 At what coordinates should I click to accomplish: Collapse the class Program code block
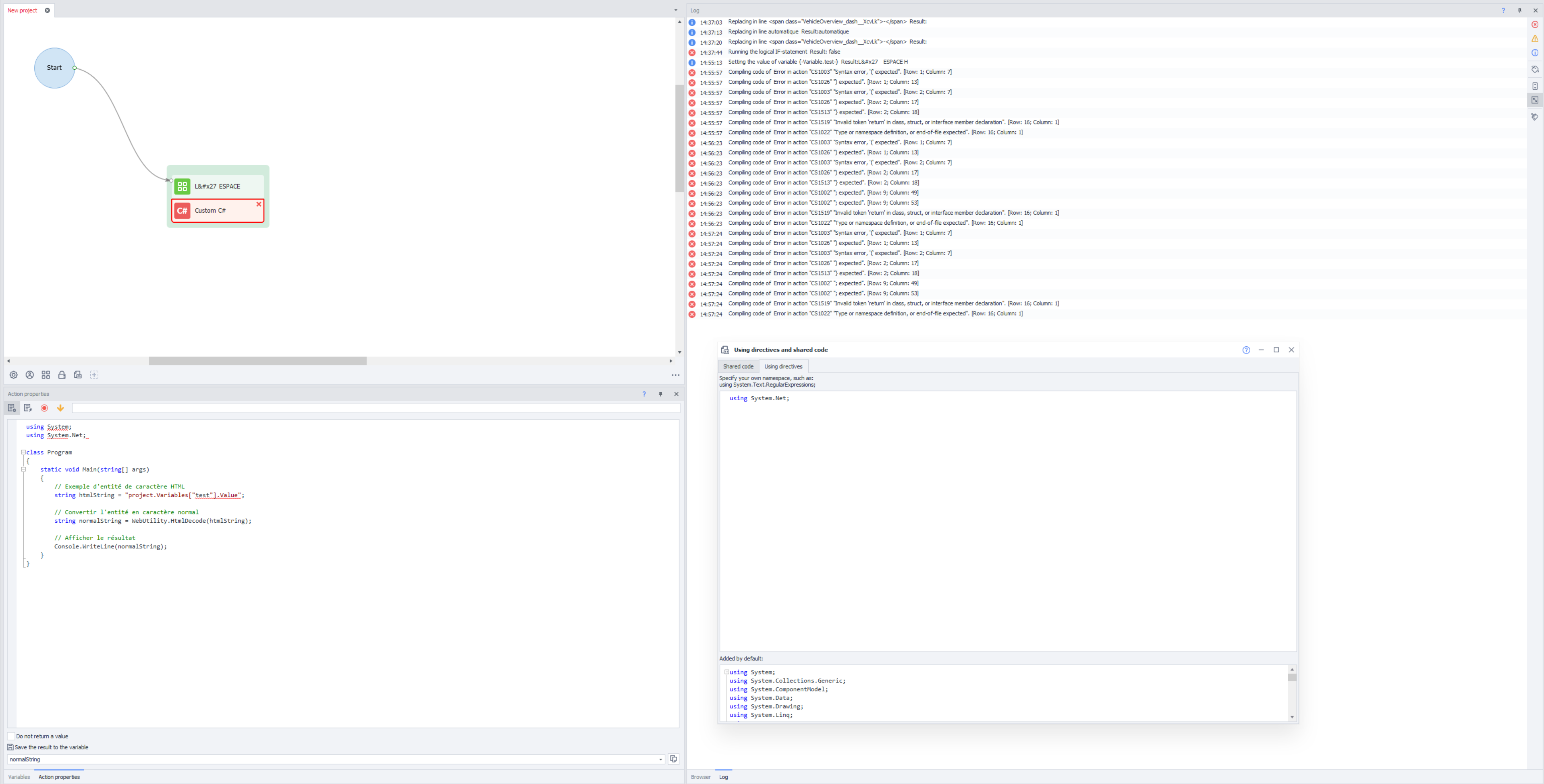[x=23, y=452]
